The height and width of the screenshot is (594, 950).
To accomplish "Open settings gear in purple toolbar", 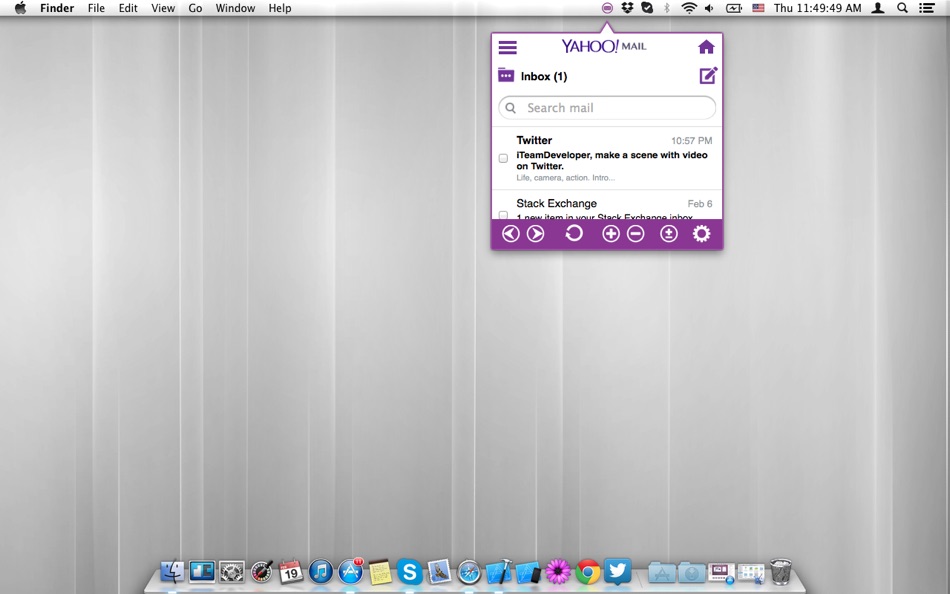I will [702, 234].
